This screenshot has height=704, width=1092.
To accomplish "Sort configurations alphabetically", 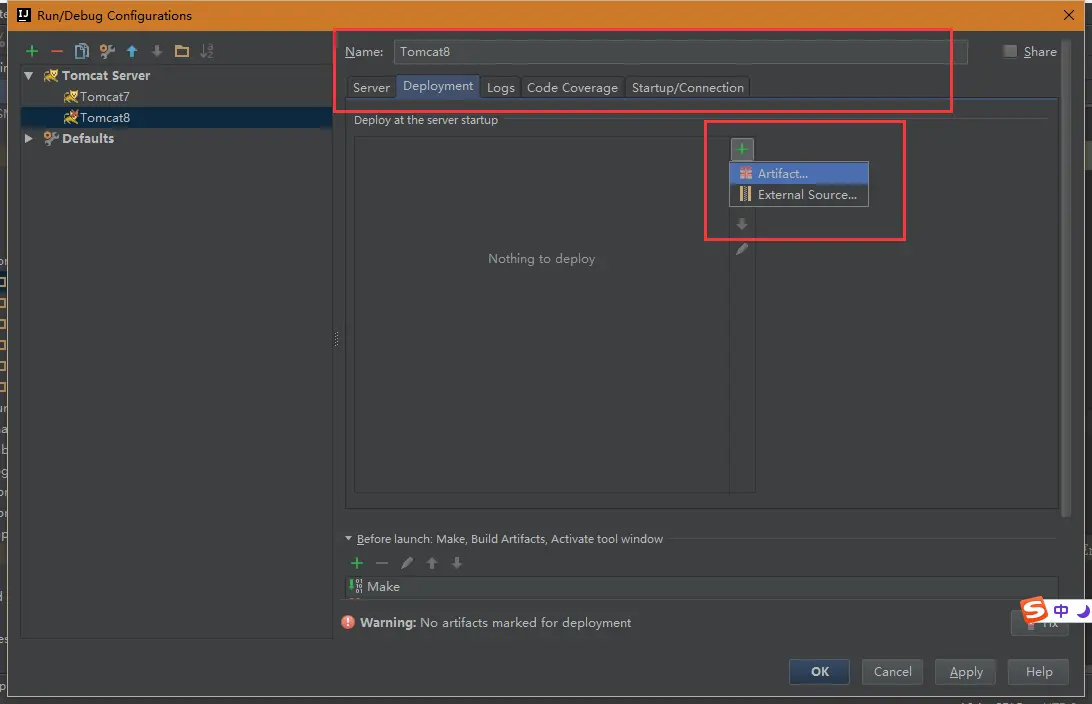I will click(207, 51).
